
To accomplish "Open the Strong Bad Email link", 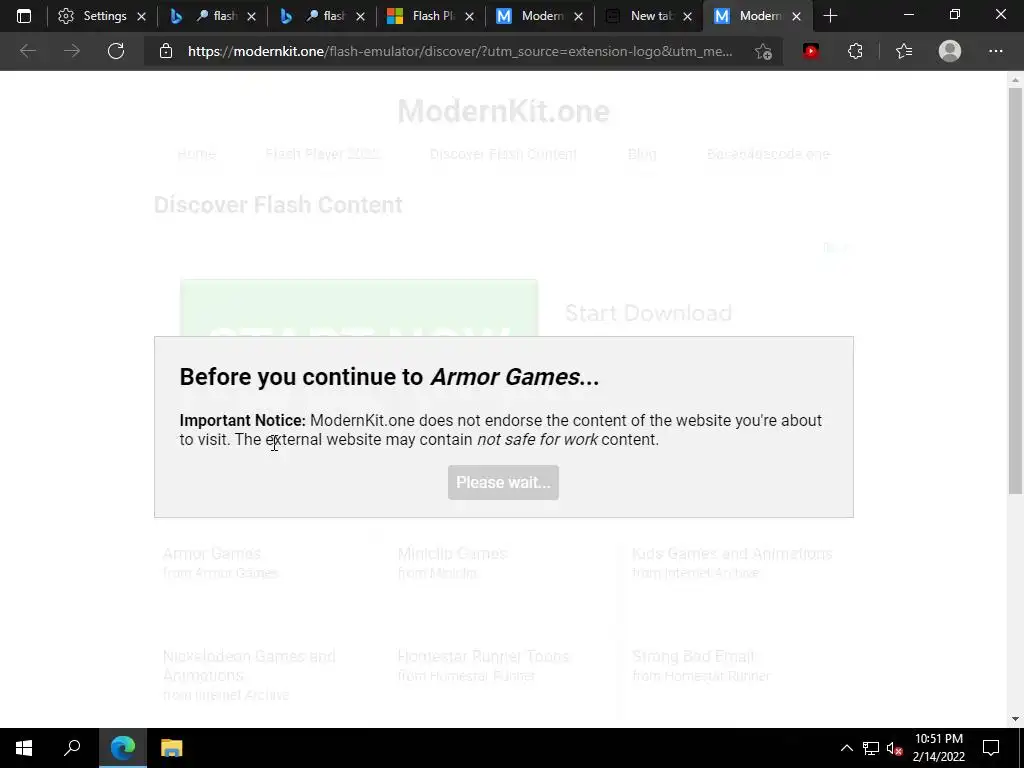I will click(x=693, y=656).
